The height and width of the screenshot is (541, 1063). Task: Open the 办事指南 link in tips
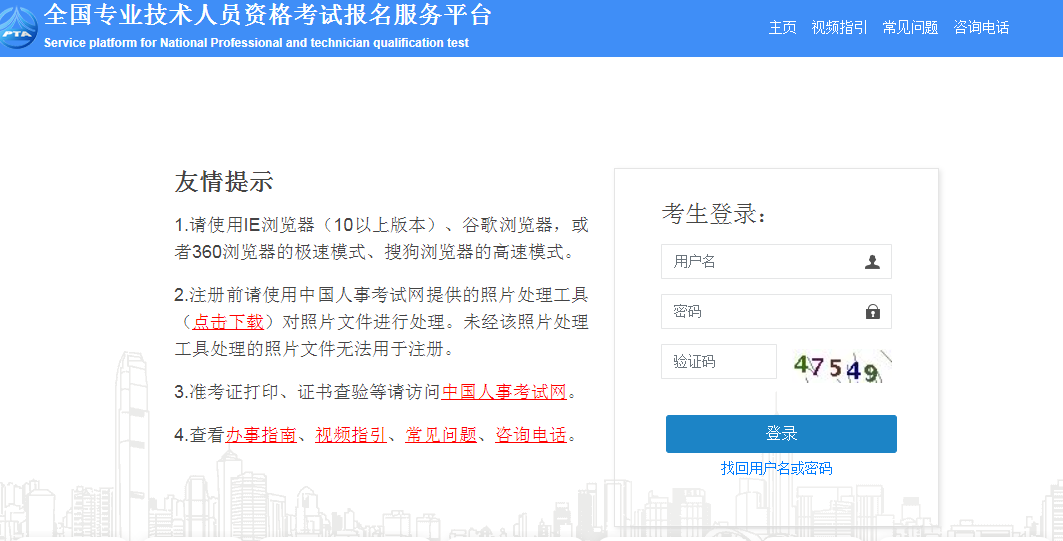click(x=261, y=435)
